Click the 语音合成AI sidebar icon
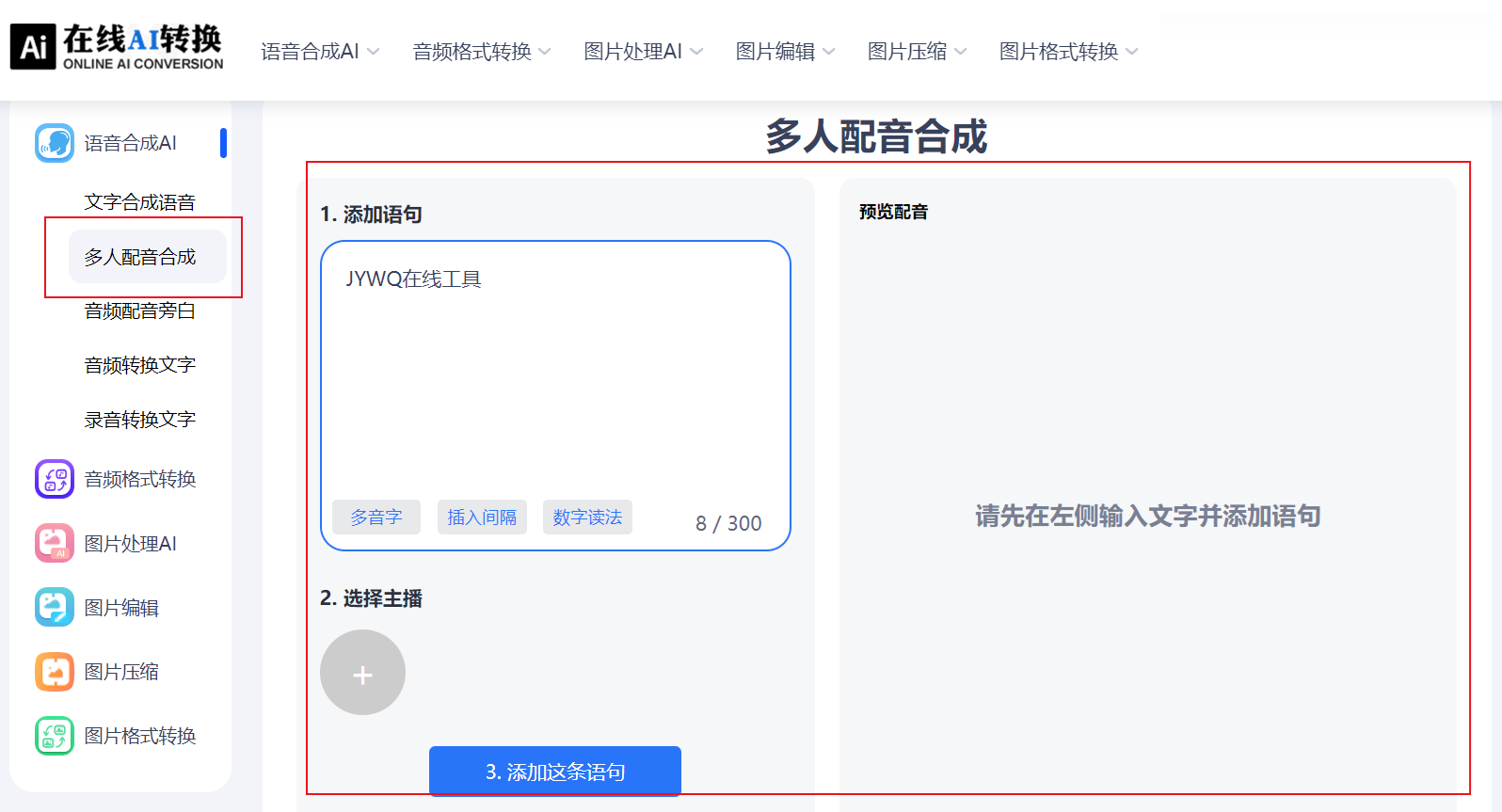 [x=55, y=143]
